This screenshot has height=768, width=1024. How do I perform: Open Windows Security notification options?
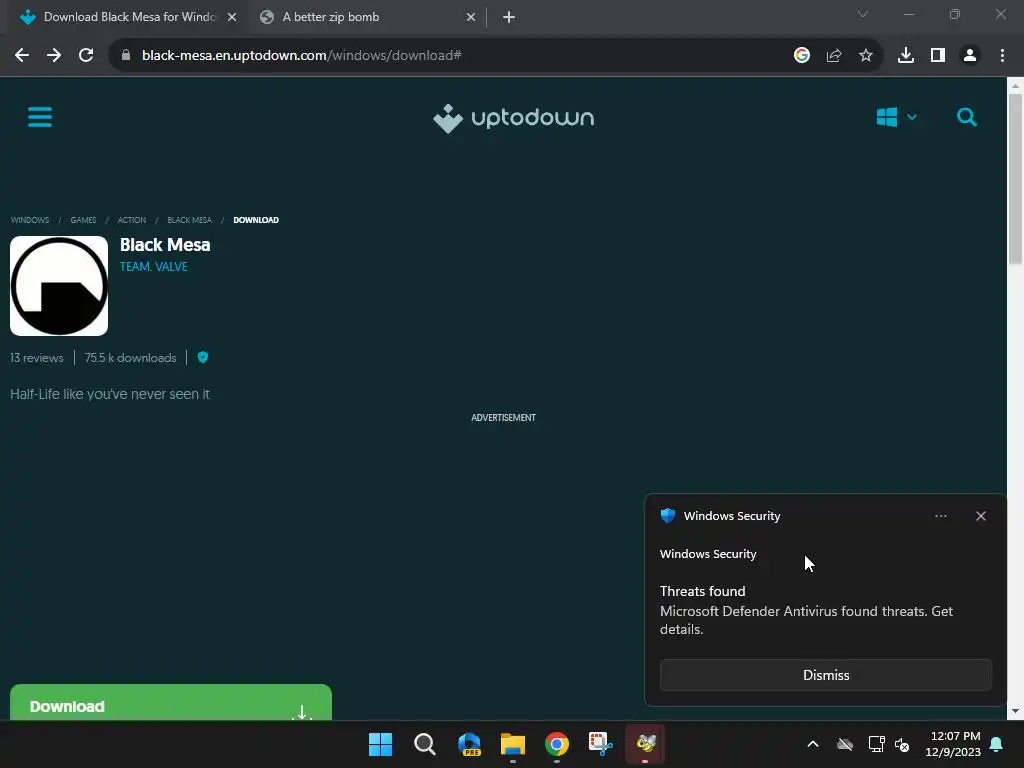[940, 516]
